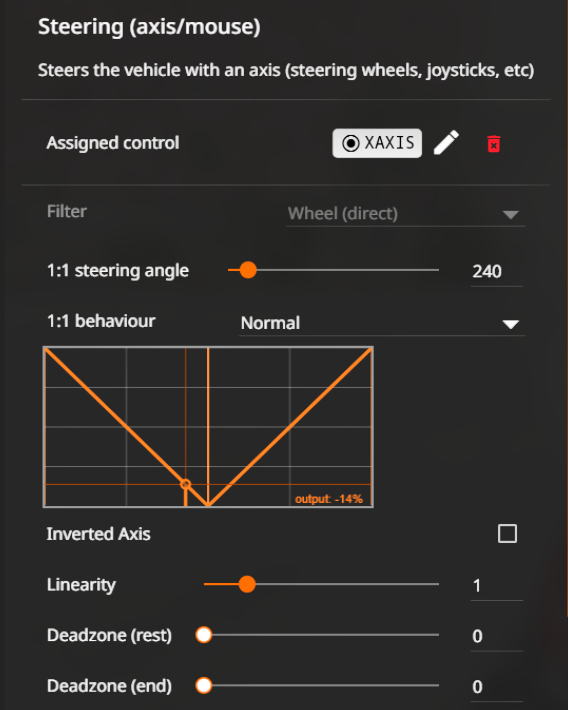Screen dimensions: 568x710
Task: Click the Linearity slider handle
Action: [x=247, y=584]
